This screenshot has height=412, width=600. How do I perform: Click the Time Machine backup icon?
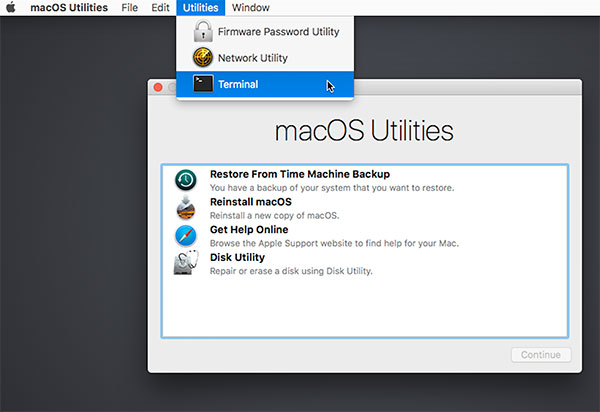186,180
